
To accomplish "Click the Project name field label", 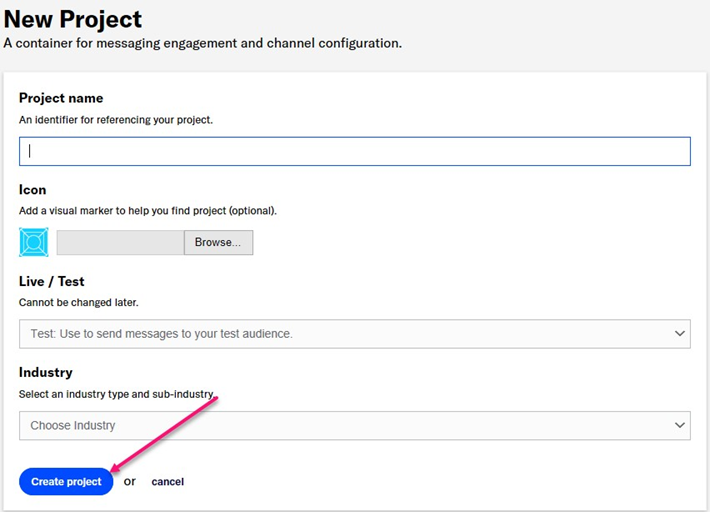I will tap(61, 98).
